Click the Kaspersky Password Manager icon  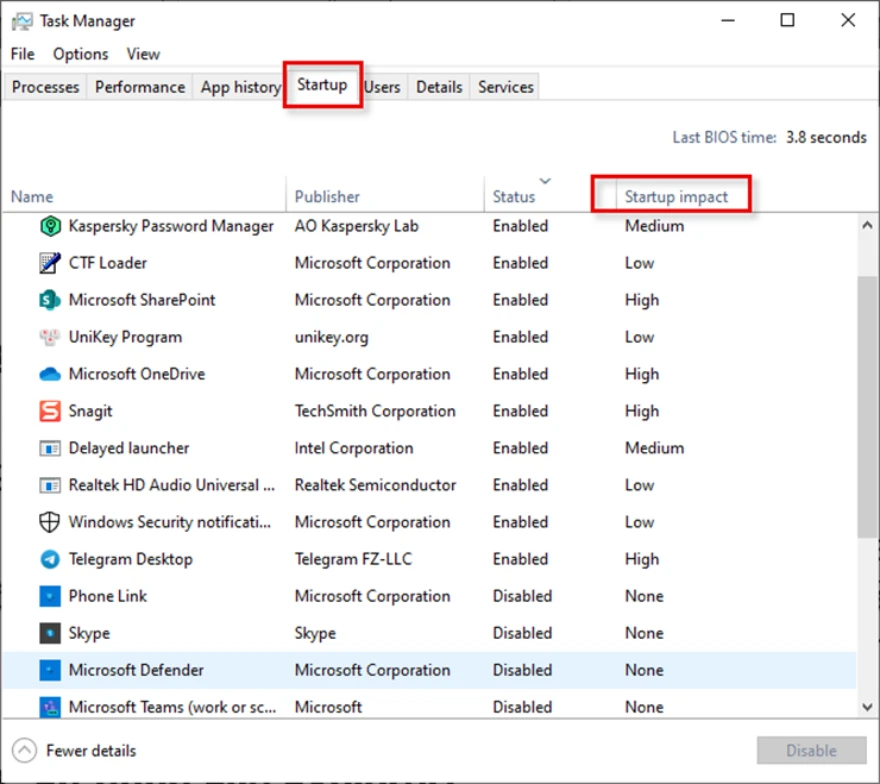[x=50, y=226]
